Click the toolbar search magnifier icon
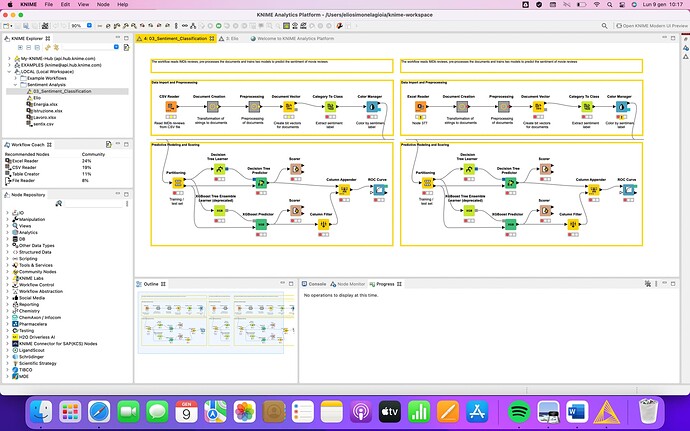Screen dimensions: 690x431 [x=604, y=26]
